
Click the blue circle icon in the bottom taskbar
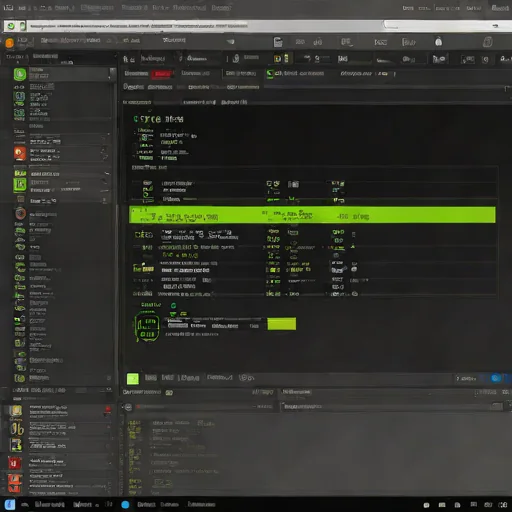coord(125,505)
